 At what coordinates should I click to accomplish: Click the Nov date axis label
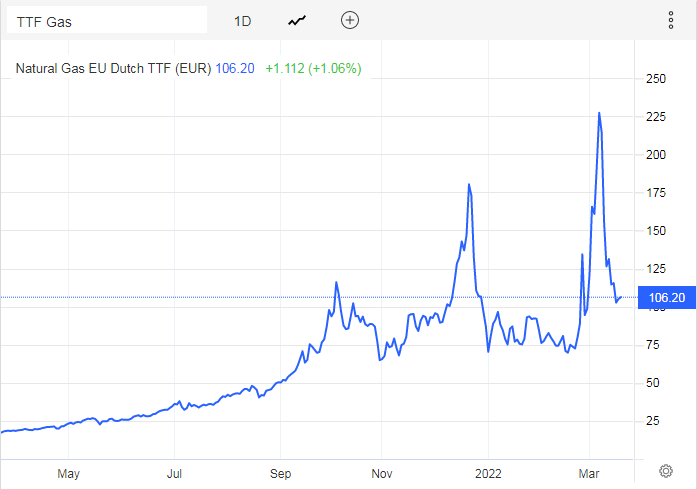382,474
